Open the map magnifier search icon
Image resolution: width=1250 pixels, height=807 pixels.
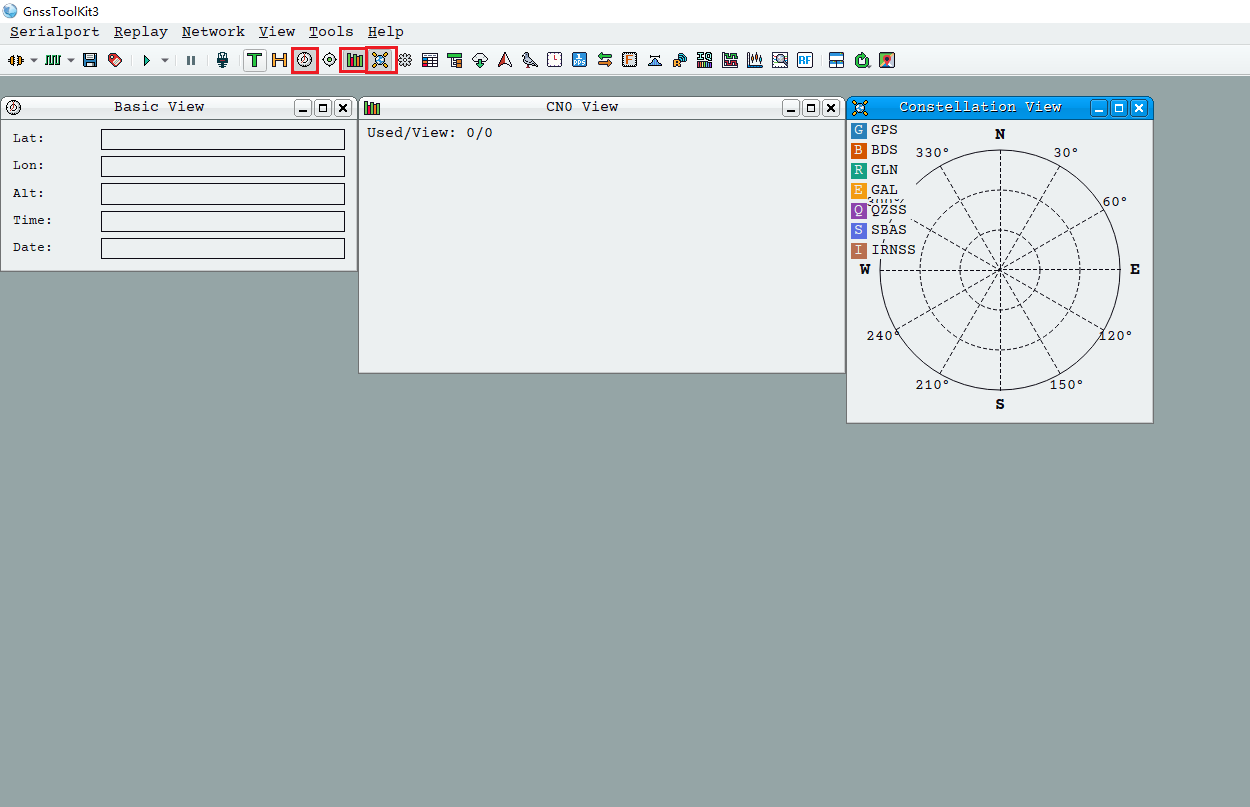780,61
